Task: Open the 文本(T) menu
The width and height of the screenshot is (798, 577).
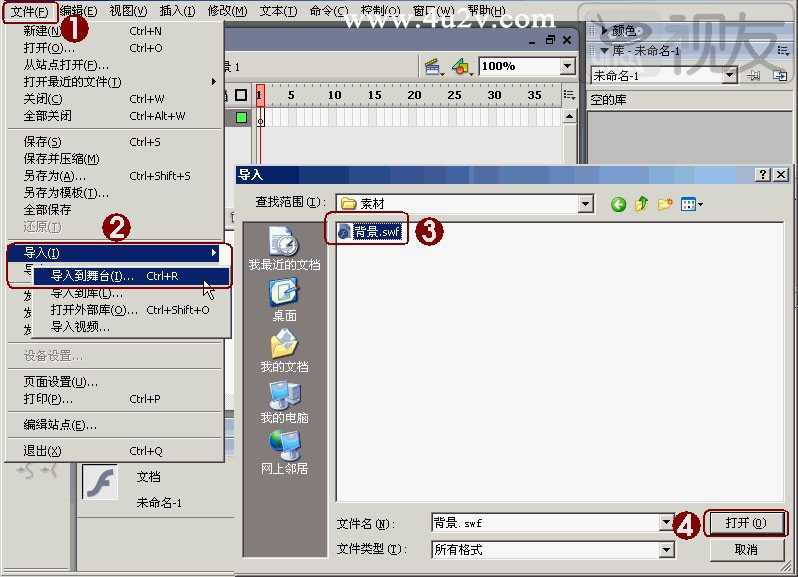Action: point(278,11)
